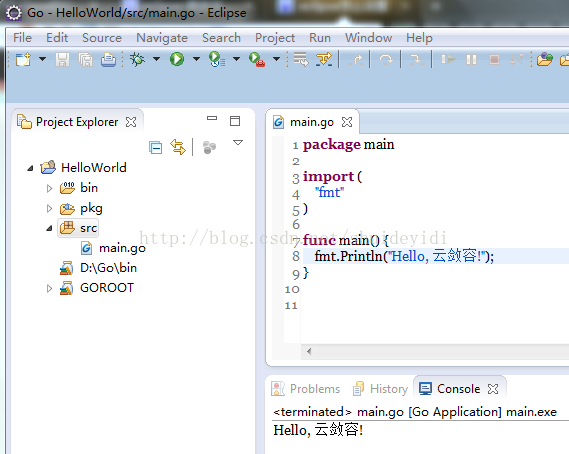Click the green Run button icon
The height and width of the screenshot is (454, 569).
pos(177,59)
